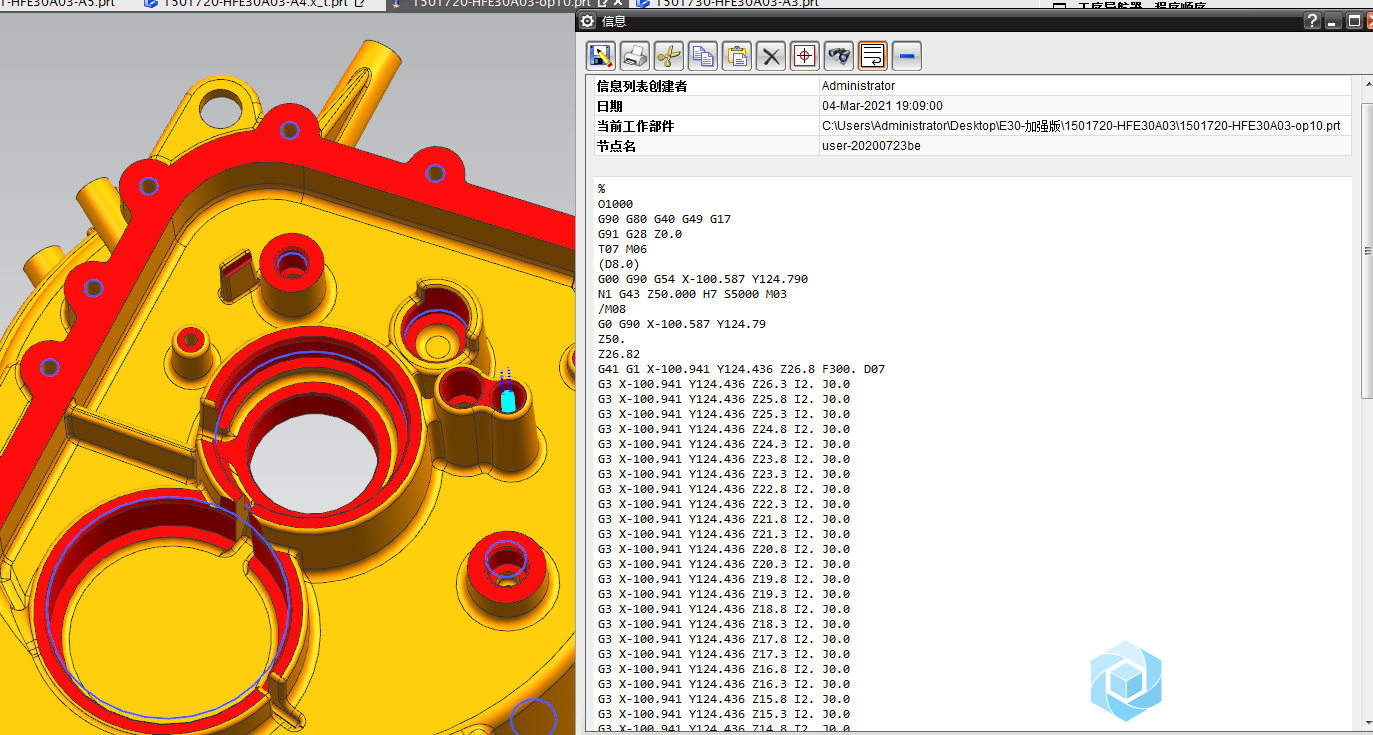Click the Information window vertical scrollbar thumb
This screenshot has width=1373, height=735.
(1367, 252)
